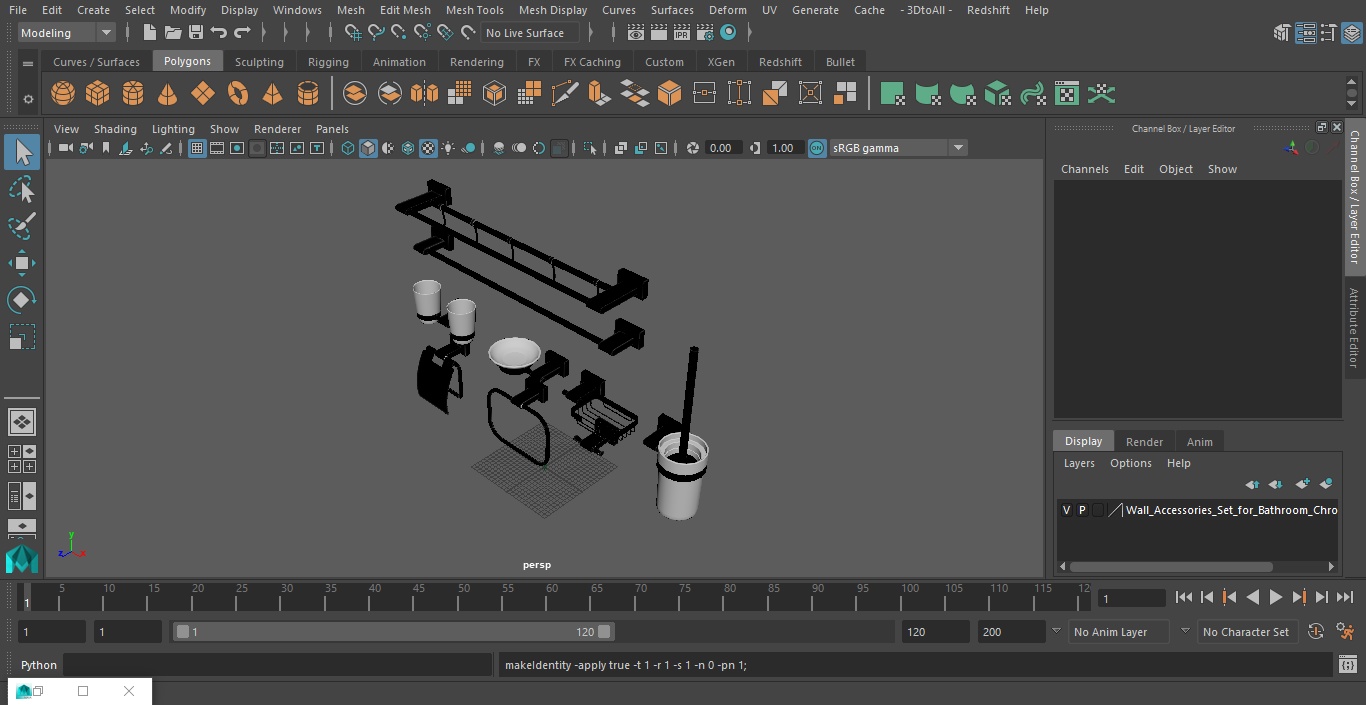Click the Save Scene icon
The width and height of the screenshot is (1366, 705).
196,33
